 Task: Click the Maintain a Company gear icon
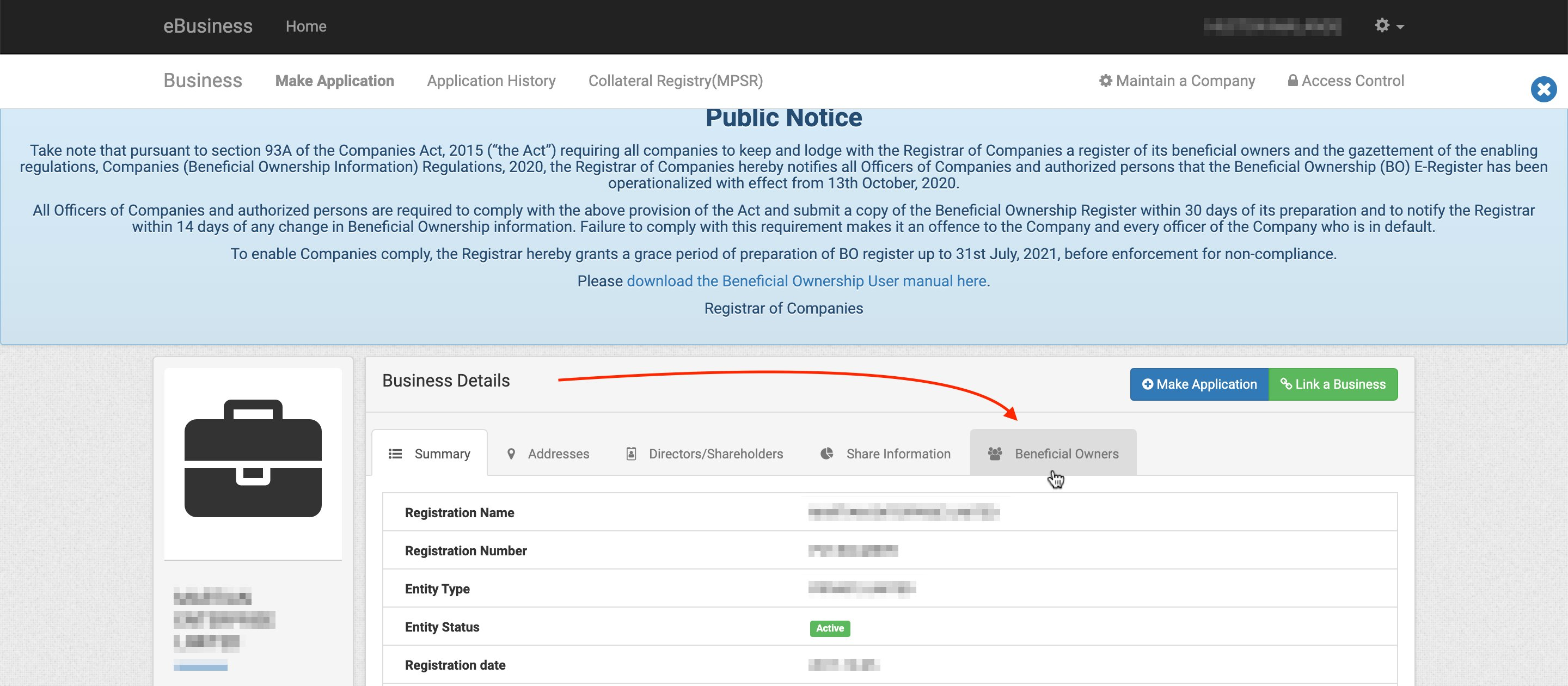pos(1105,81)
